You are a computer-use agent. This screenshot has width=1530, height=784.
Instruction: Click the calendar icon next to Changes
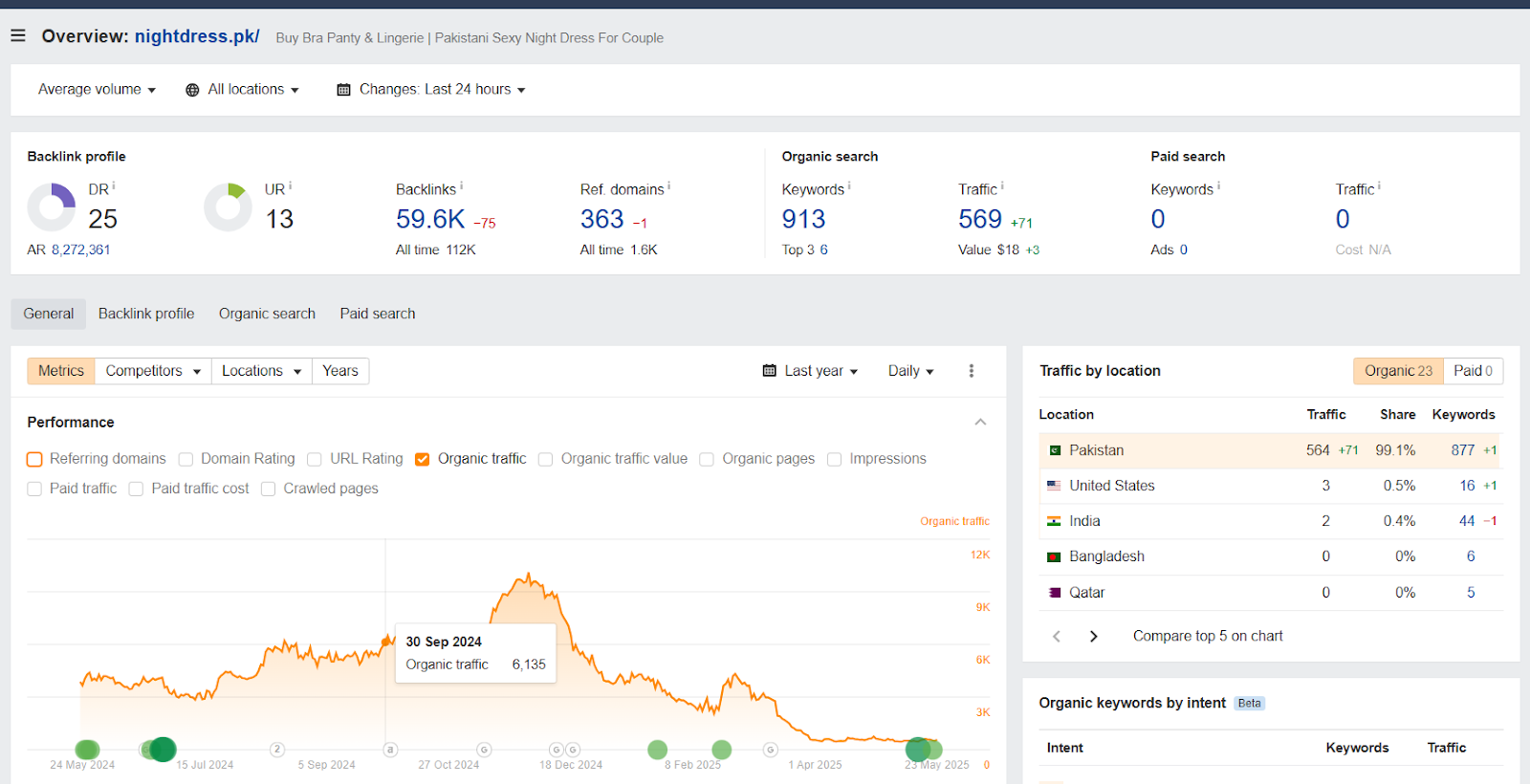click(343, 90)
